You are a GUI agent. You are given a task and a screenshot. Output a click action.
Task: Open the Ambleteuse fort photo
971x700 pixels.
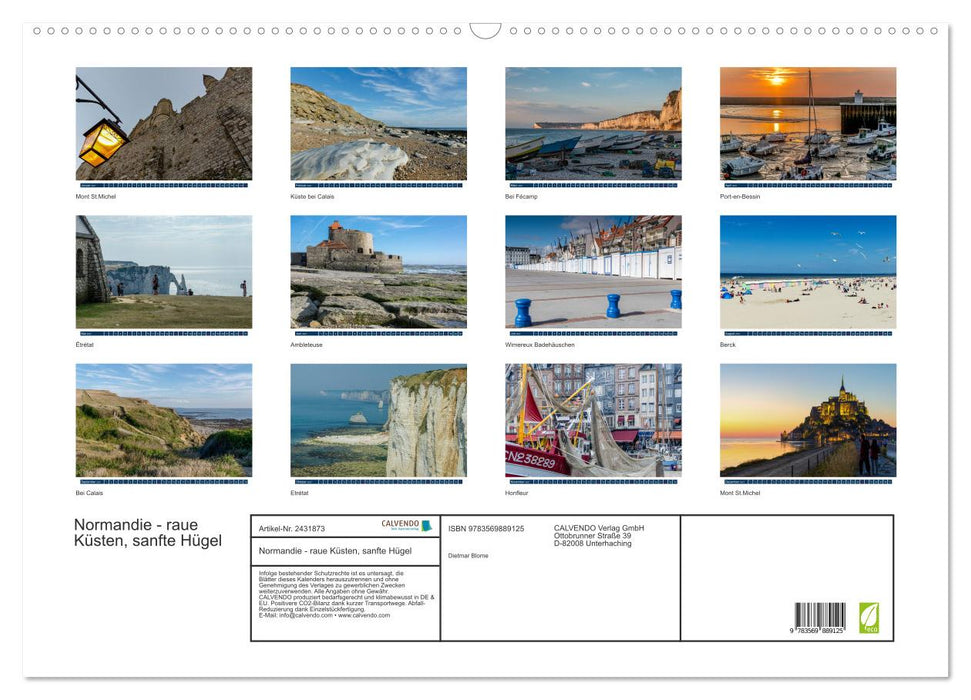[378, 272]
